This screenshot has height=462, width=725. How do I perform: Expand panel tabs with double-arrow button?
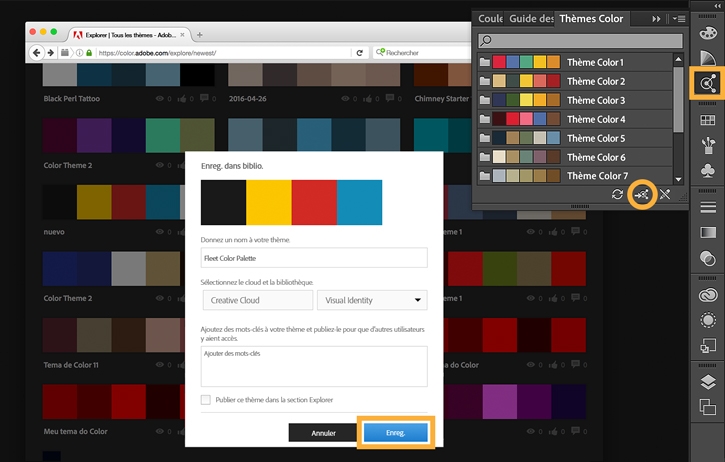click(656, 19)
